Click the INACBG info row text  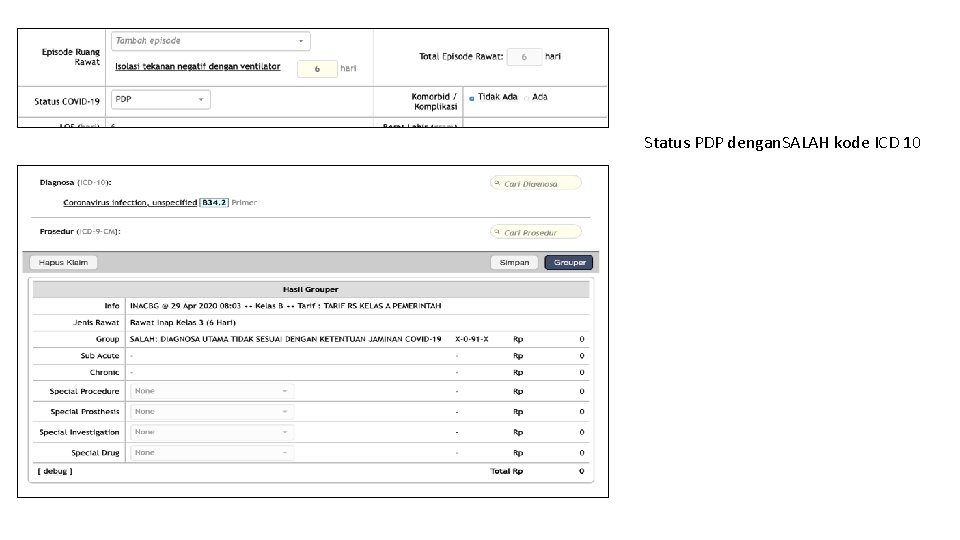285,306
